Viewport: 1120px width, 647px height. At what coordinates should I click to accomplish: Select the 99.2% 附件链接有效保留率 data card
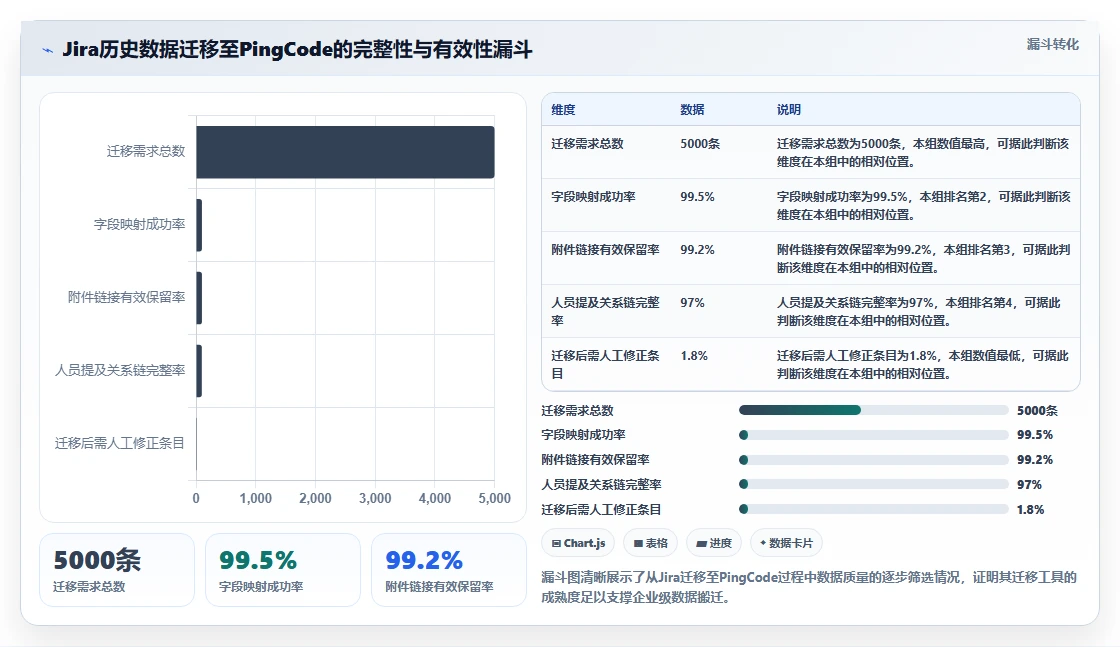pos(449,570)
